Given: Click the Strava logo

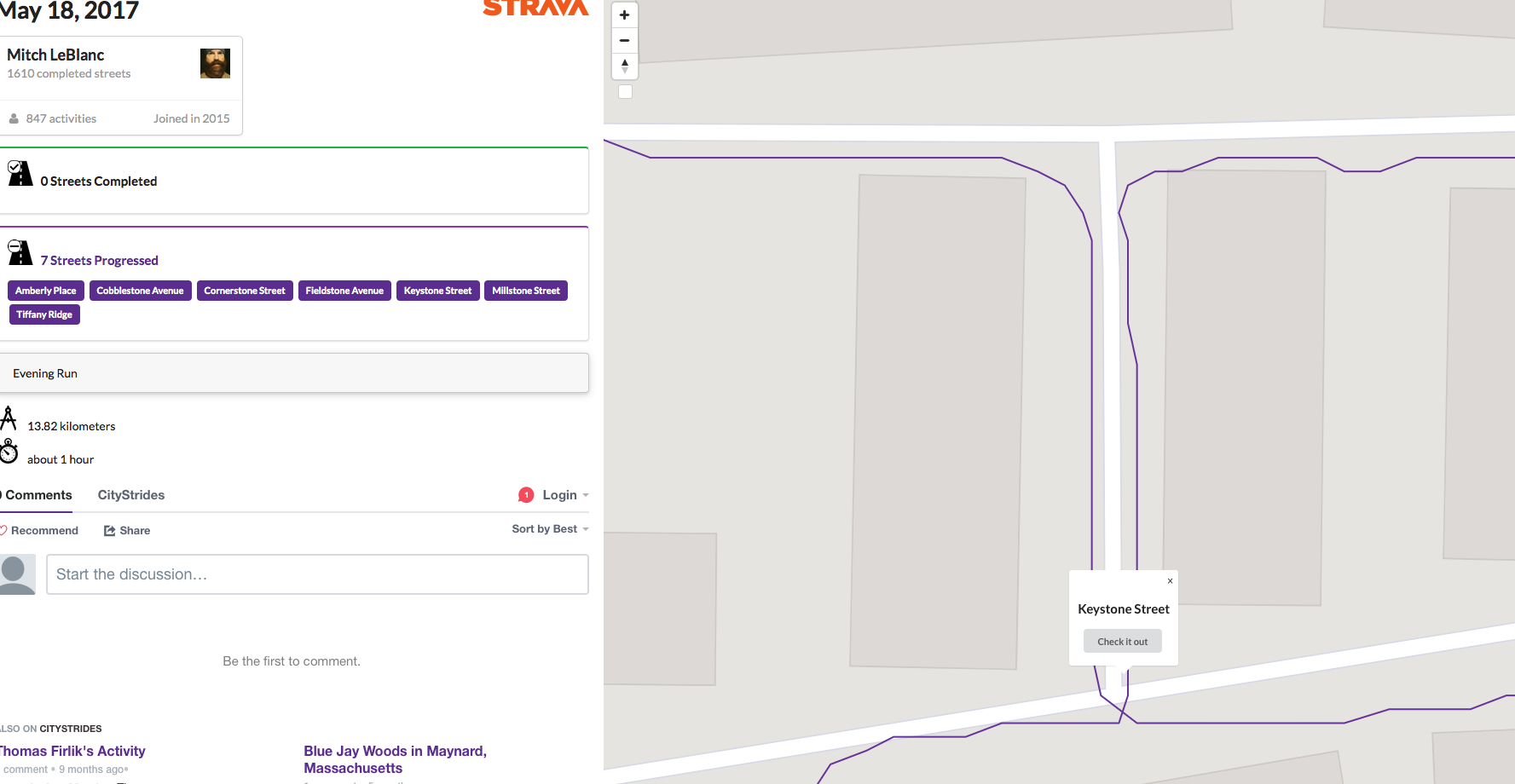Looking at the screenshot, I should pyautogui.click(x=535, y=8).
